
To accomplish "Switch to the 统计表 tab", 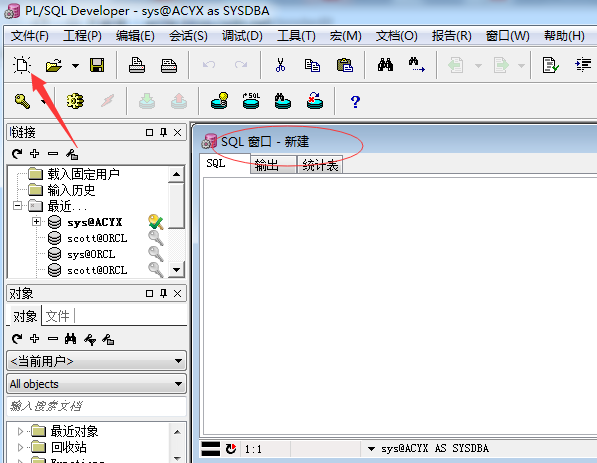I will tap(320, 165).
